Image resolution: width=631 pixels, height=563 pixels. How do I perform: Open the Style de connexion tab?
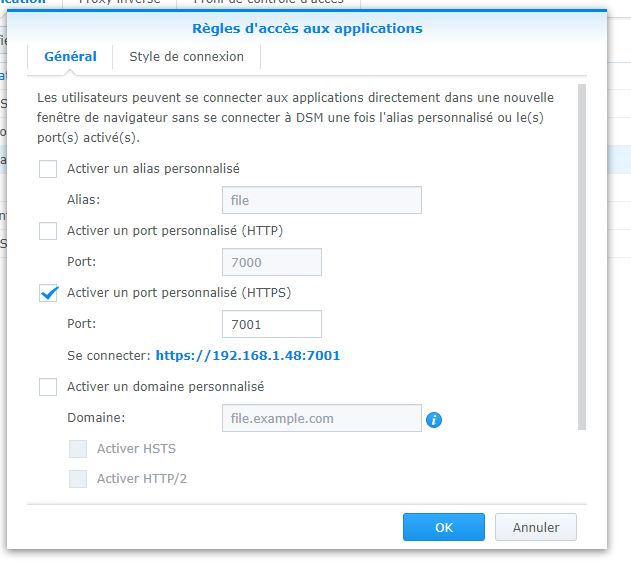click(x=186, y=57)
